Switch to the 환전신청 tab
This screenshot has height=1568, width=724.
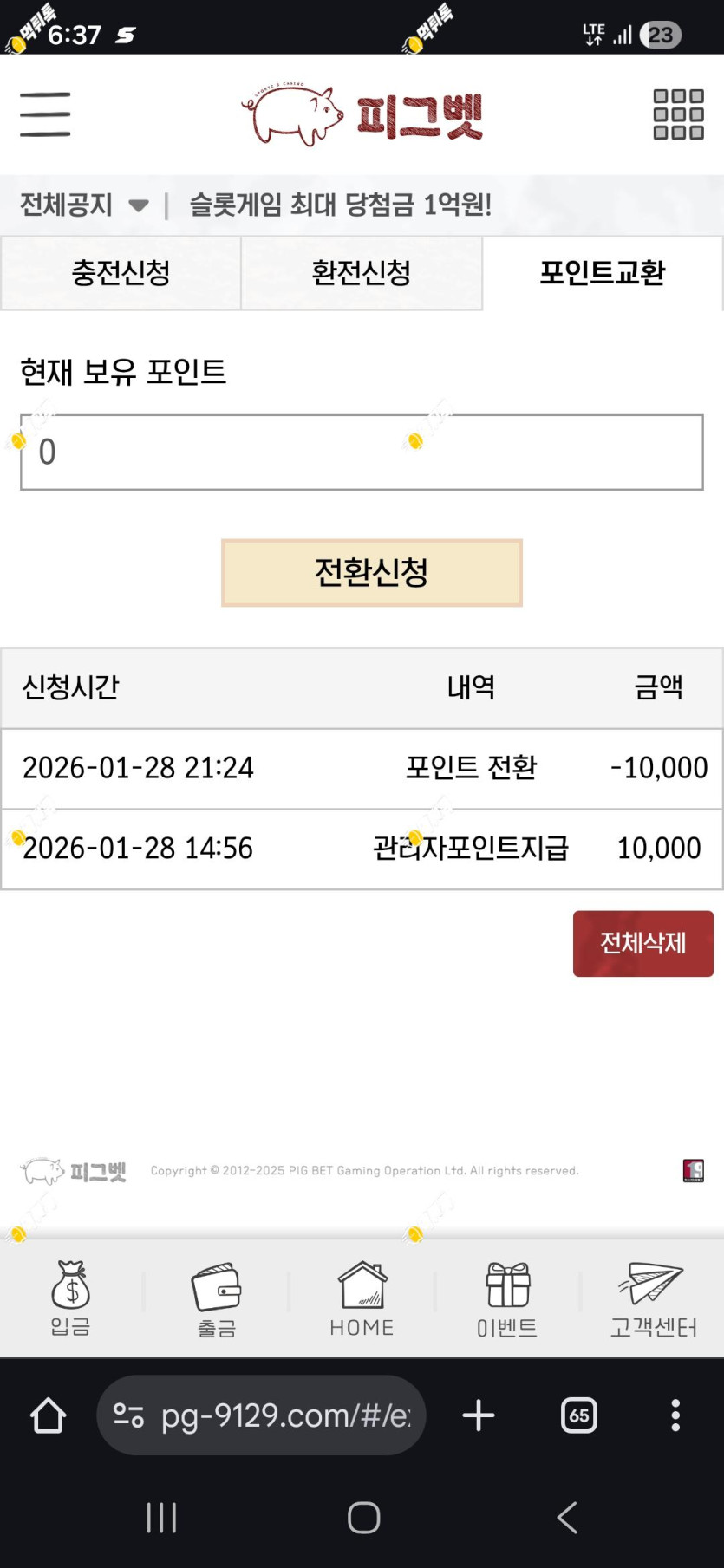point(362,273)
